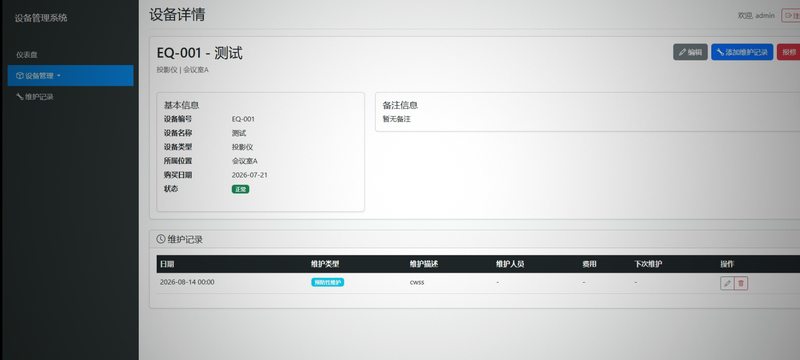The height and width of the screenshot is (360, 800).
Task: Click the 设备名称 field label
Action: [178, 133]
